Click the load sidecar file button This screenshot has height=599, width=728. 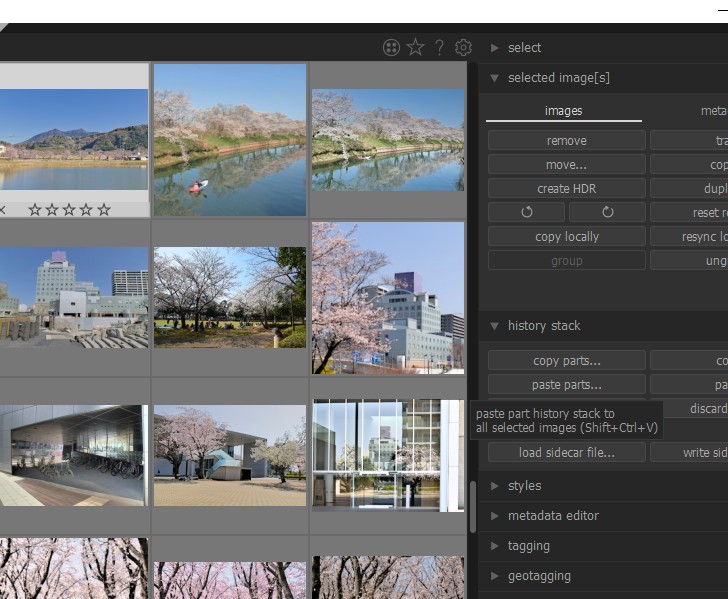566,453
